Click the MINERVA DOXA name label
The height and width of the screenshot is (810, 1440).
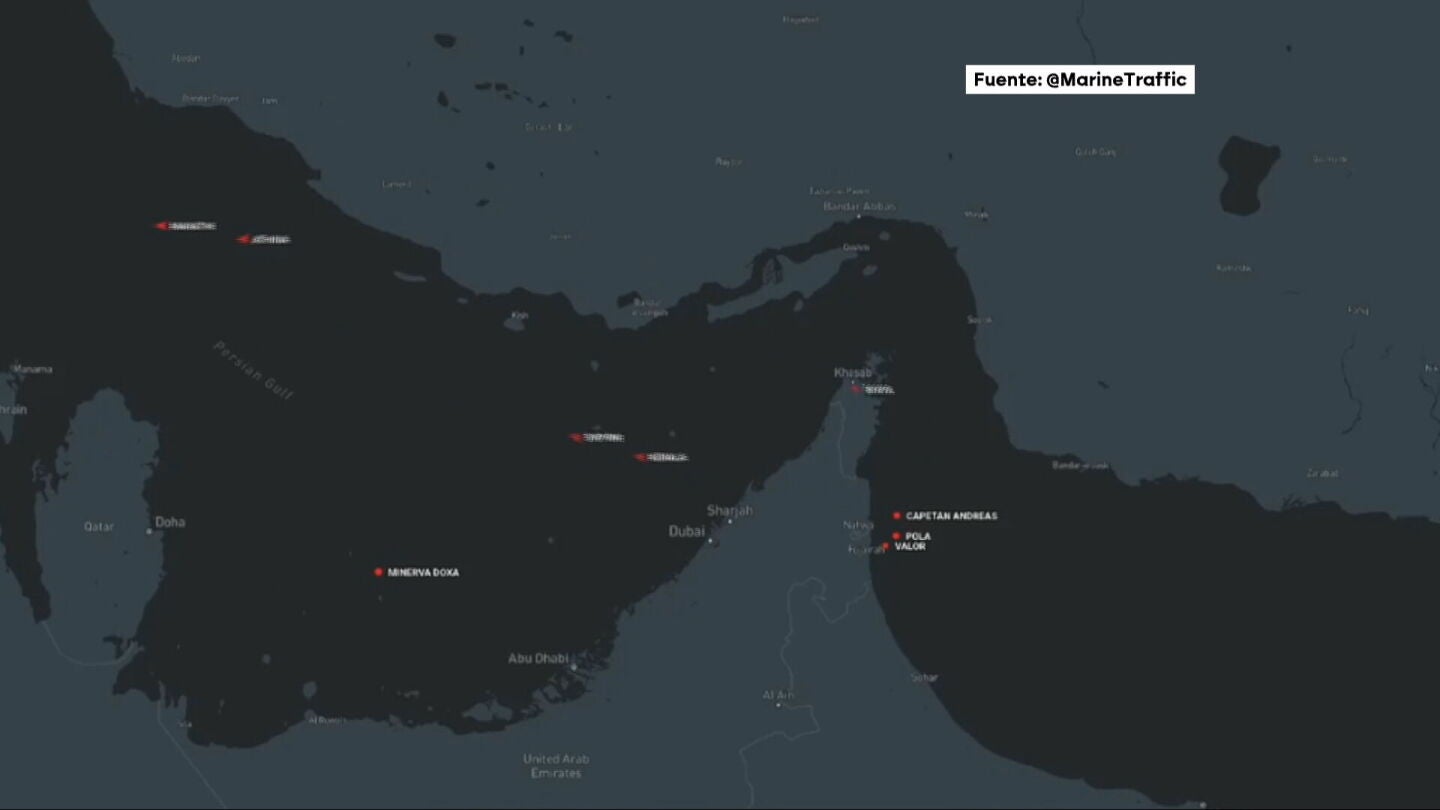point(423,573)
